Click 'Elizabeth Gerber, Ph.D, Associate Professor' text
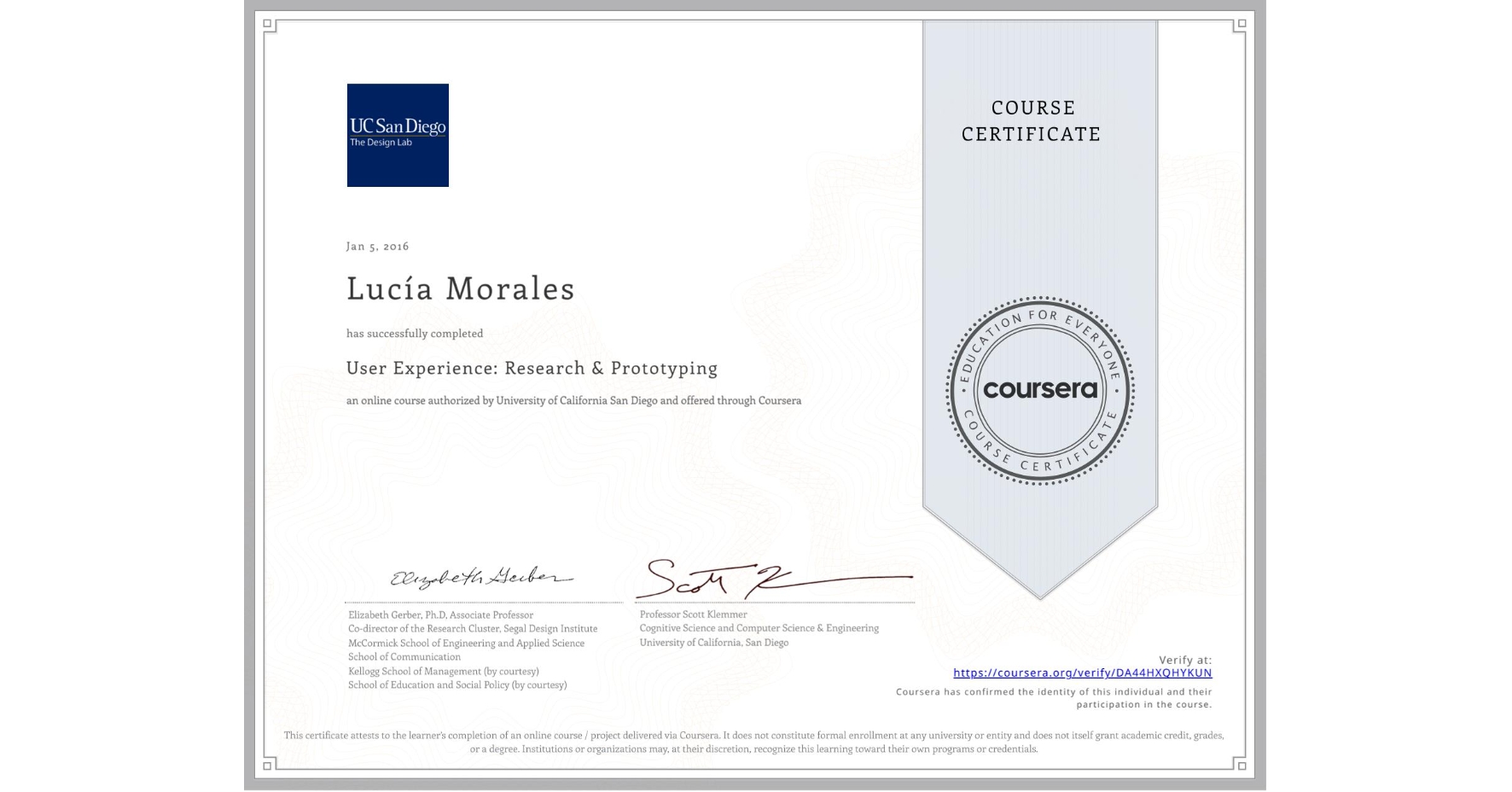Viewport: 1512px width, 792px height. [x=440, y=614]
